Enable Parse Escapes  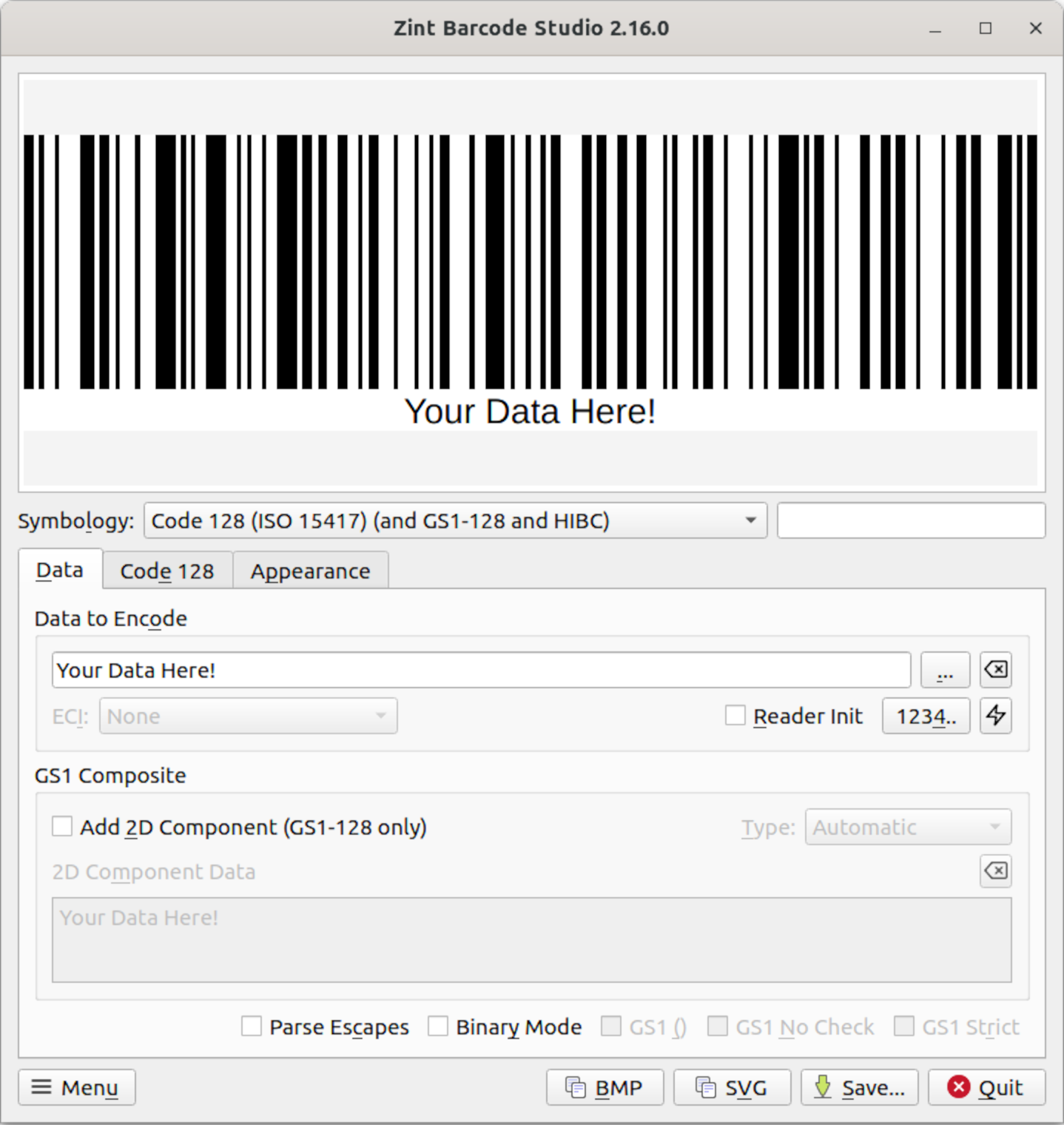click(x=251, y=1027)
